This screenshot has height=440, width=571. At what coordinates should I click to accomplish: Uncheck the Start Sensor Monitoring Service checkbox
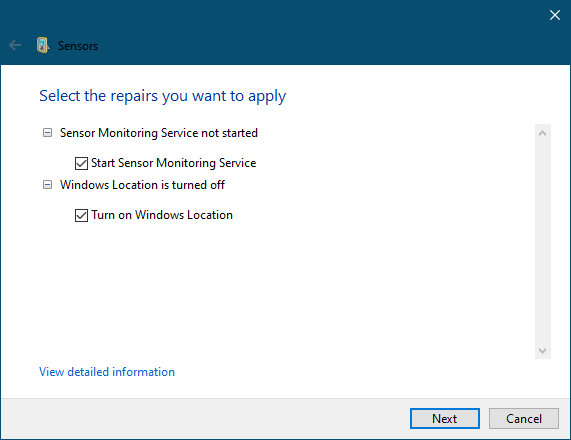pyautogui.click(x=81, y=163)
